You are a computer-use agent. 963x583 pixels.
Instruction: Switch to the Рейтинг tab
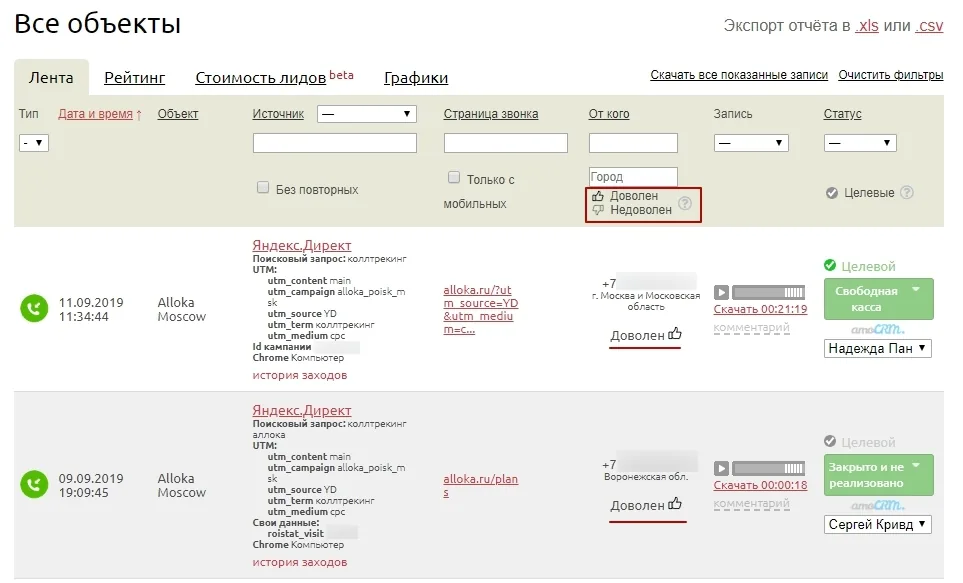135,77
